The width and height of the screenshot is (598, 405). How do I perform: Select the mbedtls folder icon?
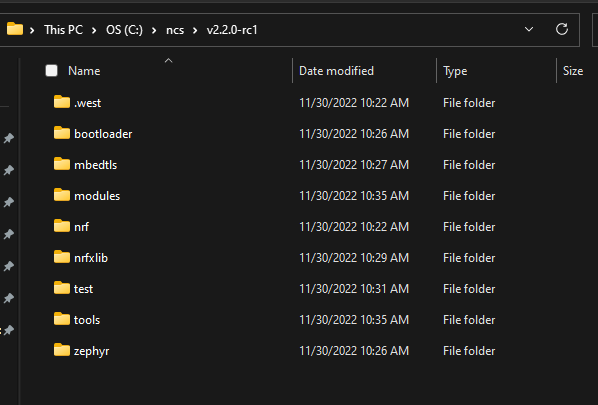point(62,164)
